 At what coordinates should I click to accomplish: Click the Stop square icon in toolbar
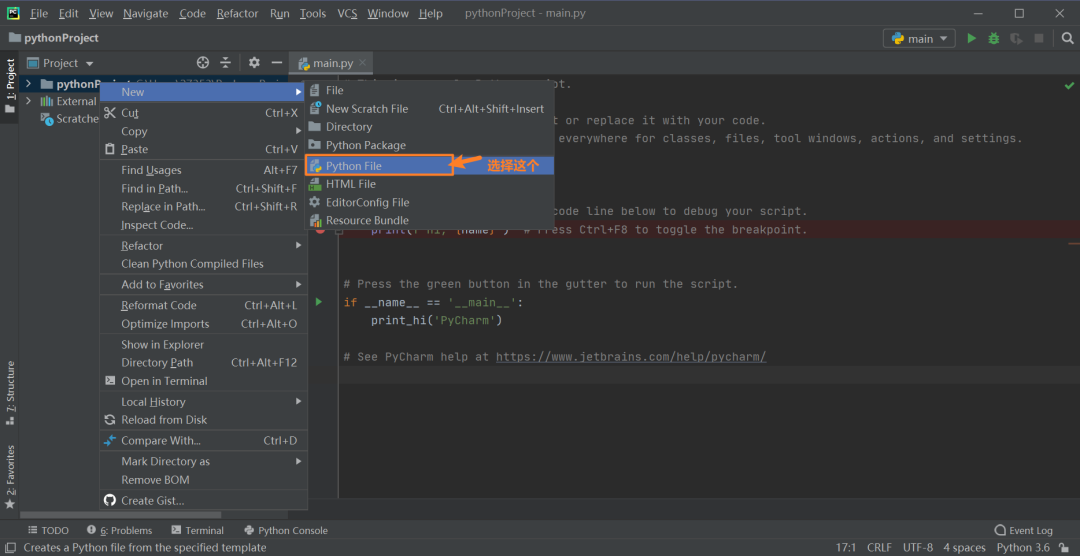pyautogui.click(x=1039, y=39)
